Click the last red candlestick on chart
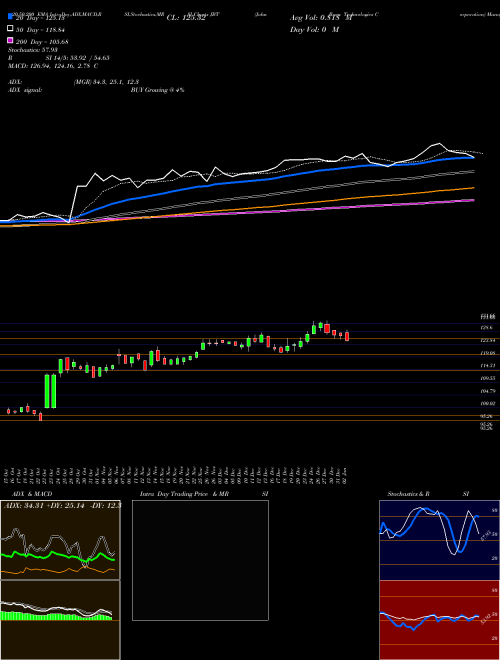This screenshot has height=660, width=500. [347, 336]
